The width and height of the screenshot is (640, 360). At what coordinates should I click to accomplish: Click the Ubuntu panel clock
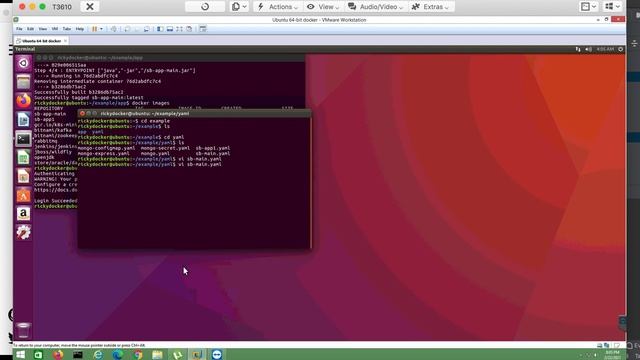605,49
